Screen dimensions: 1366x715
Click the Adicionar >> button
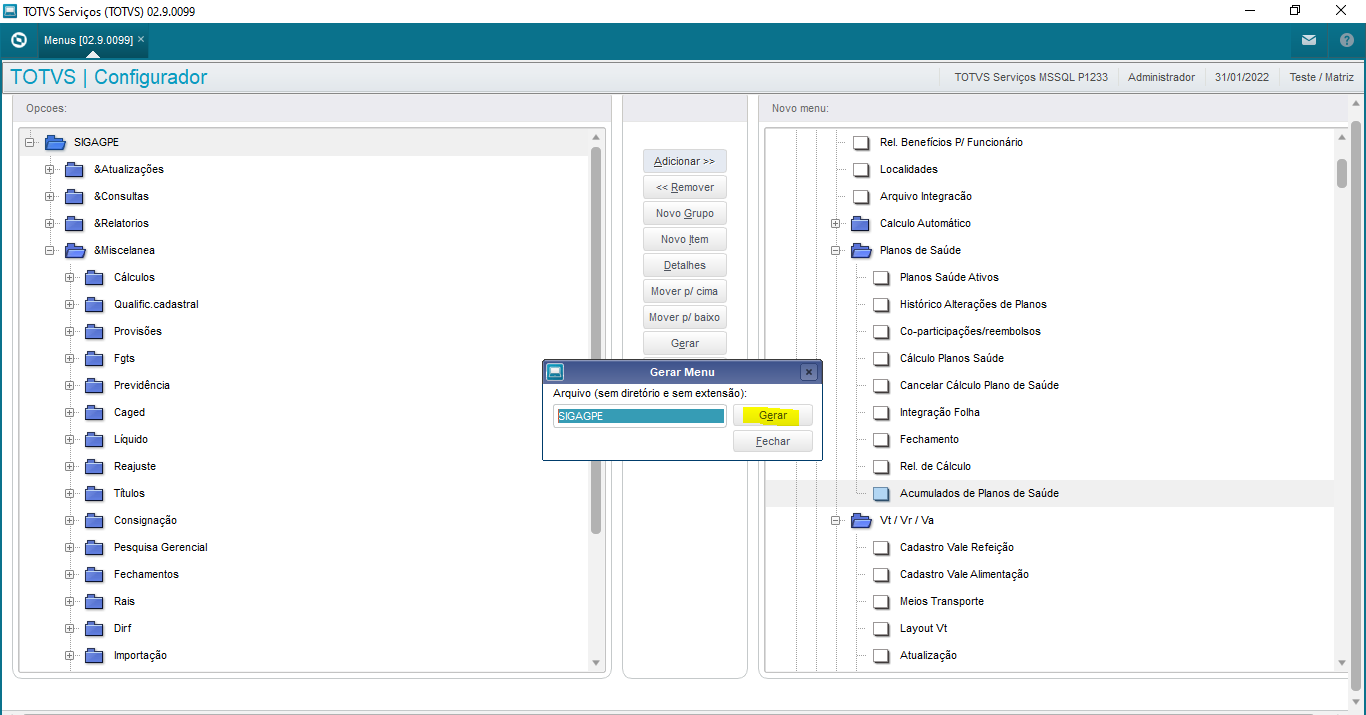click(685, 161)
